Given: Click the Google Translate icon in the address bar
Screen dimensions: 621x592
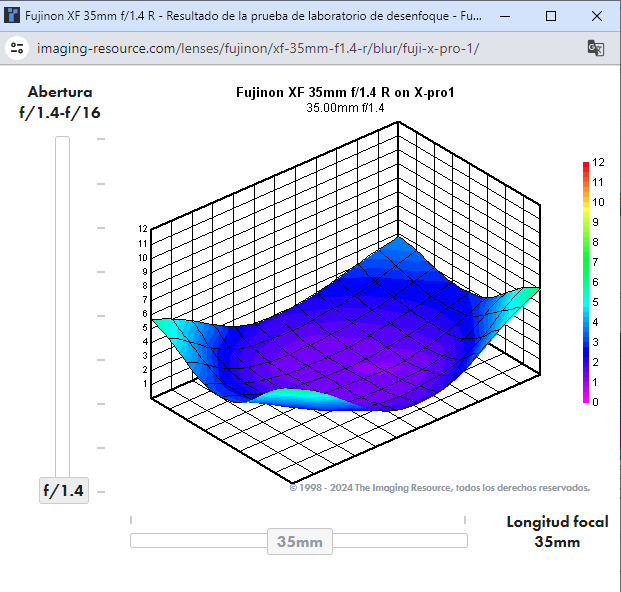Looking at the screenshot, I should pos(596,48).
